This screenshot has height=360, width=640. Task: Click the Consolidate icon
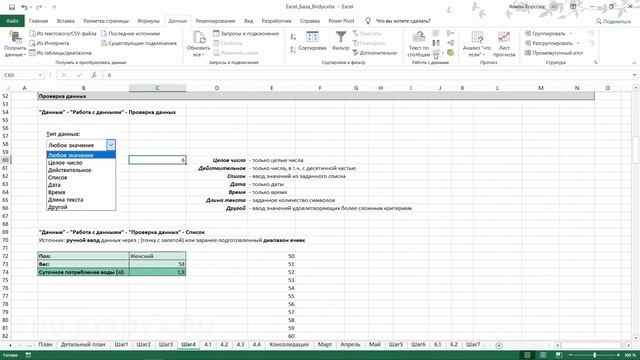pyautogui.click(x=451, y=33)
